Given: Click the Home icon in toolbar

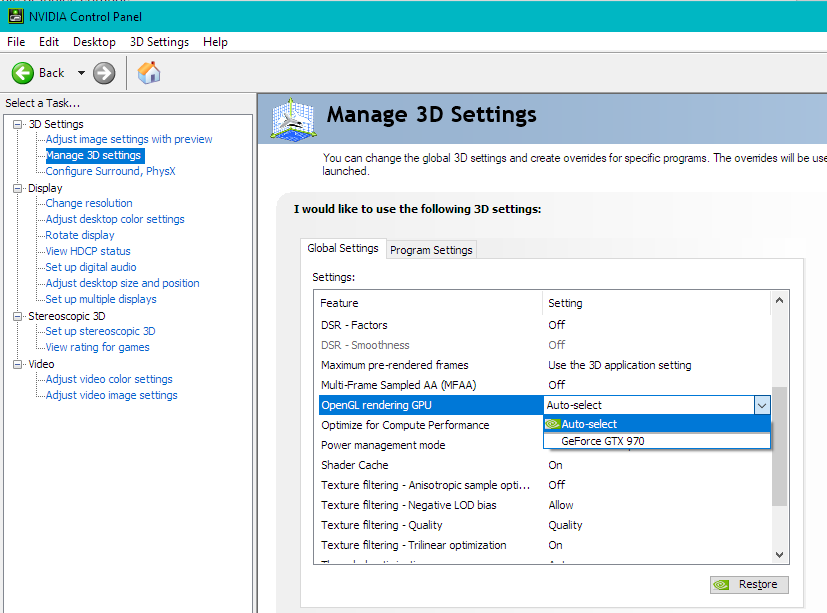Looking at the screenshot, I should click(149, 72).
